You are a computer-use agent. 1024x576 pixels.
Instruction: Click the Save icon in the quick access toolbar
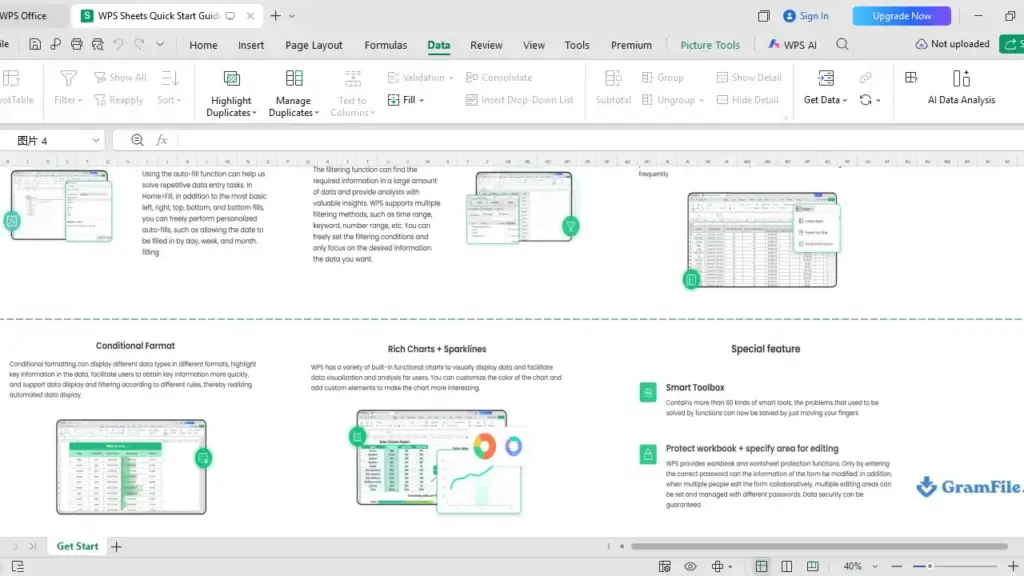pyautogui.click(x=35, y=44)
